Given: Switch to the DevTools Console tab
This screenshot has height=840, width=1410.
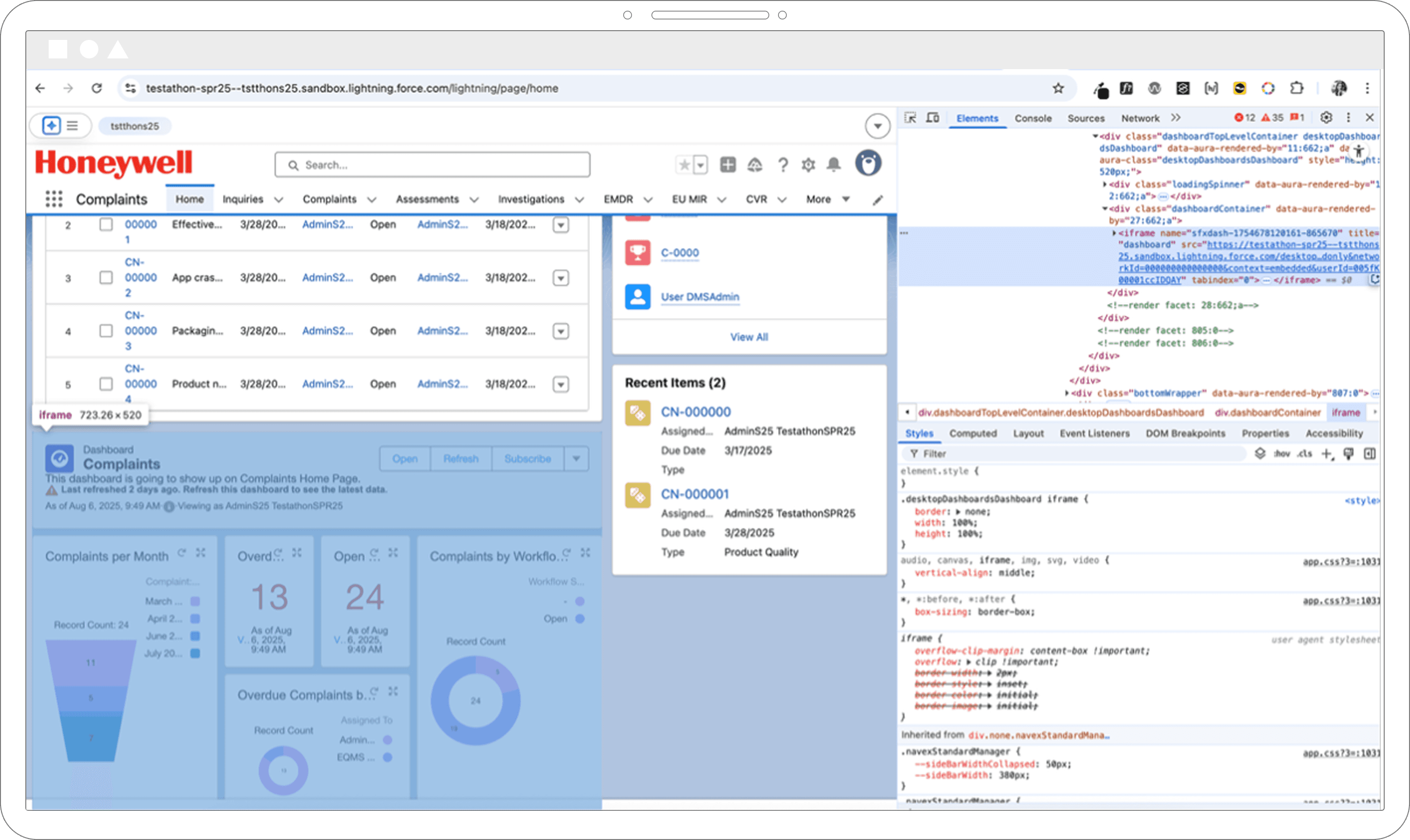Looking at the screenshot, I should (x=1033, y=118).
